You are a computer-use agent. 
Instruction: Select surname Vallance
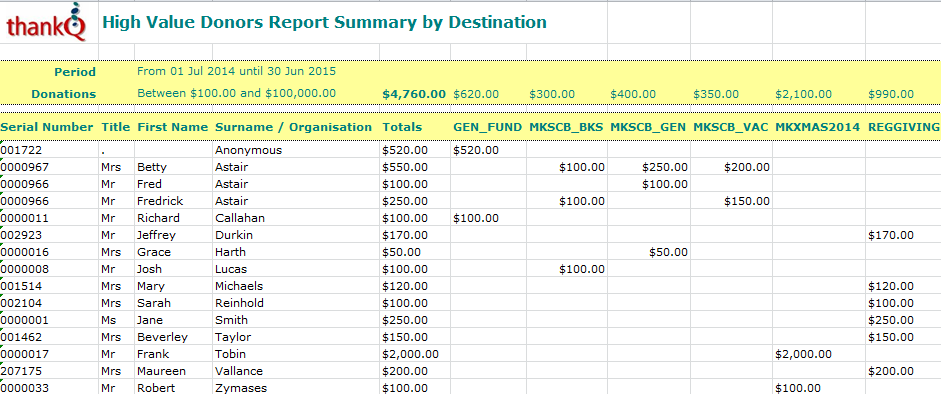click(x=239, y=371)
